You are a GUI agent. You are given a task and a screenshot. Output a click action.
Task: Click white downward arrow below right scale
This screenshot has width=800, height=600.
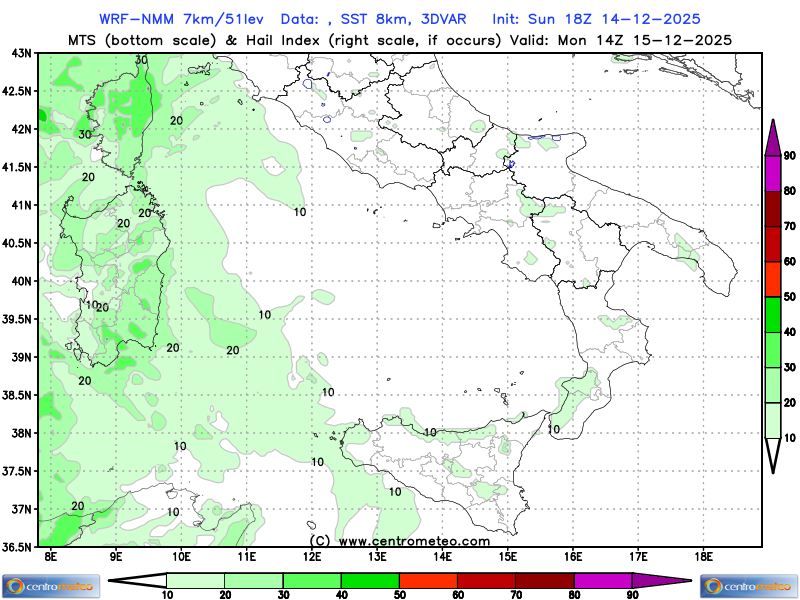pos(773,455)
